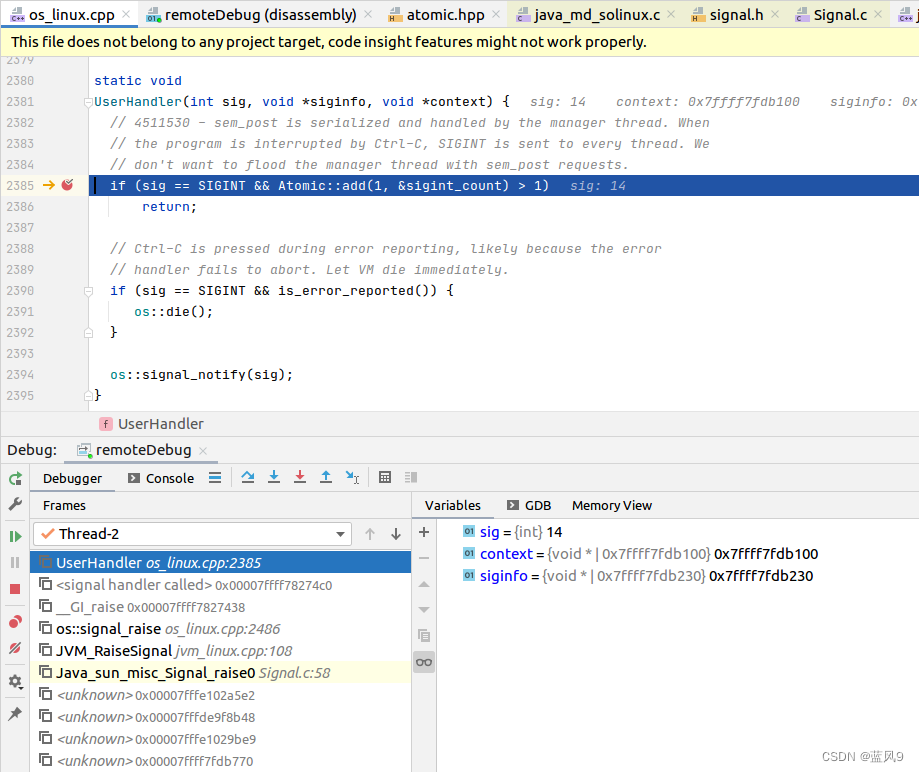Rerun remoteDebug with the green rerun icon
Image resolution: width=919 pixels, height=772 pixels.
15,479
